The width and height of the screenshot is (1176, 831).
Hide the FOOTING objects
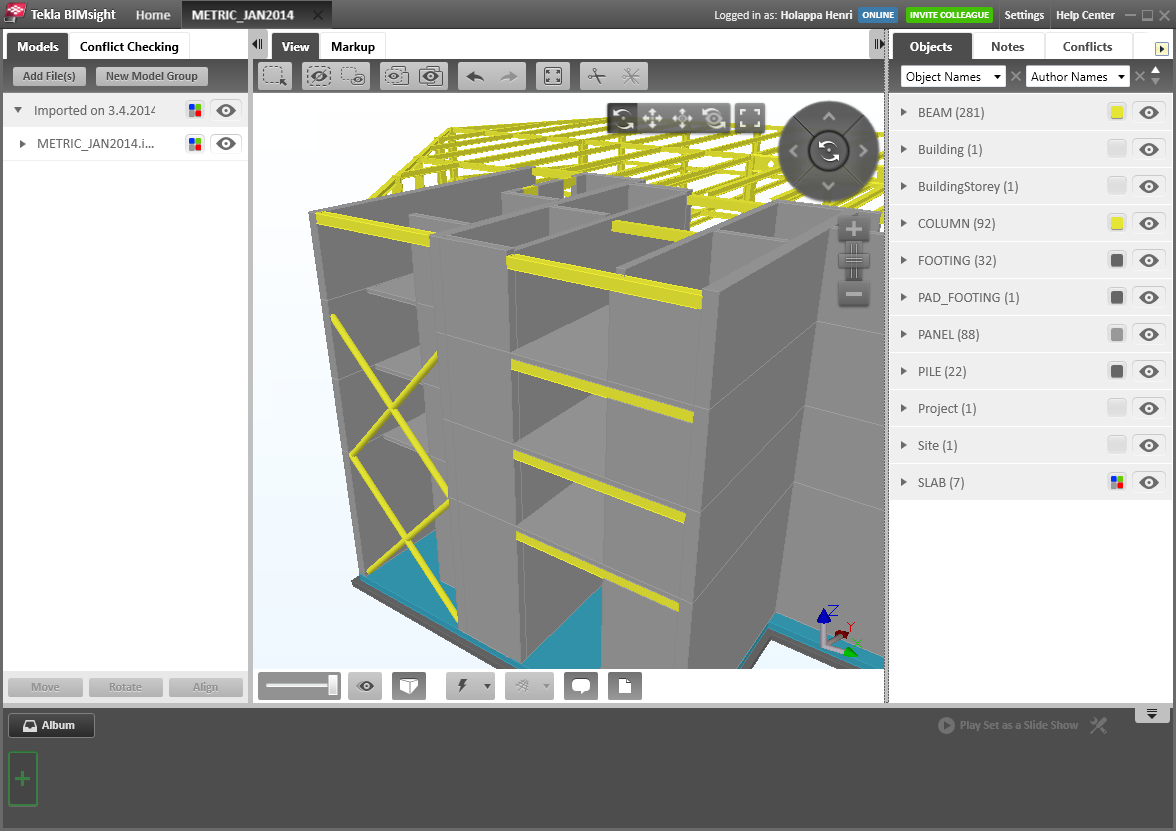pos(1148,260)
